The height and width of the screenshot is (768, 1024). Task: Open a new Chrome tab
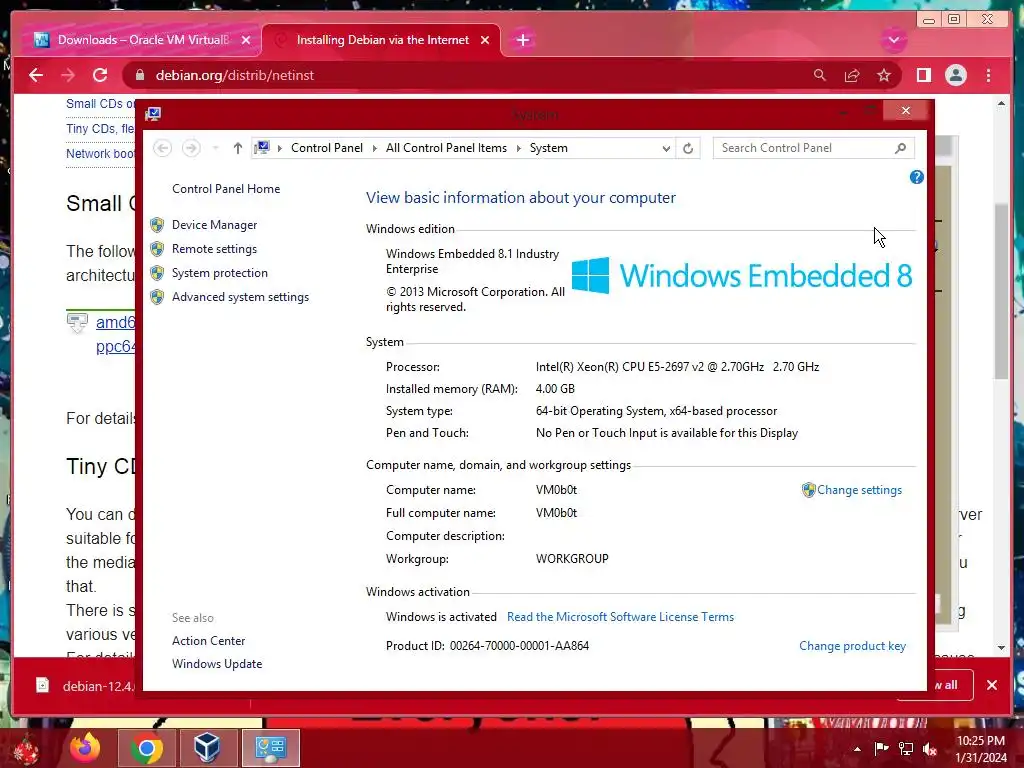pyautogui.click(x=522, y=40)
